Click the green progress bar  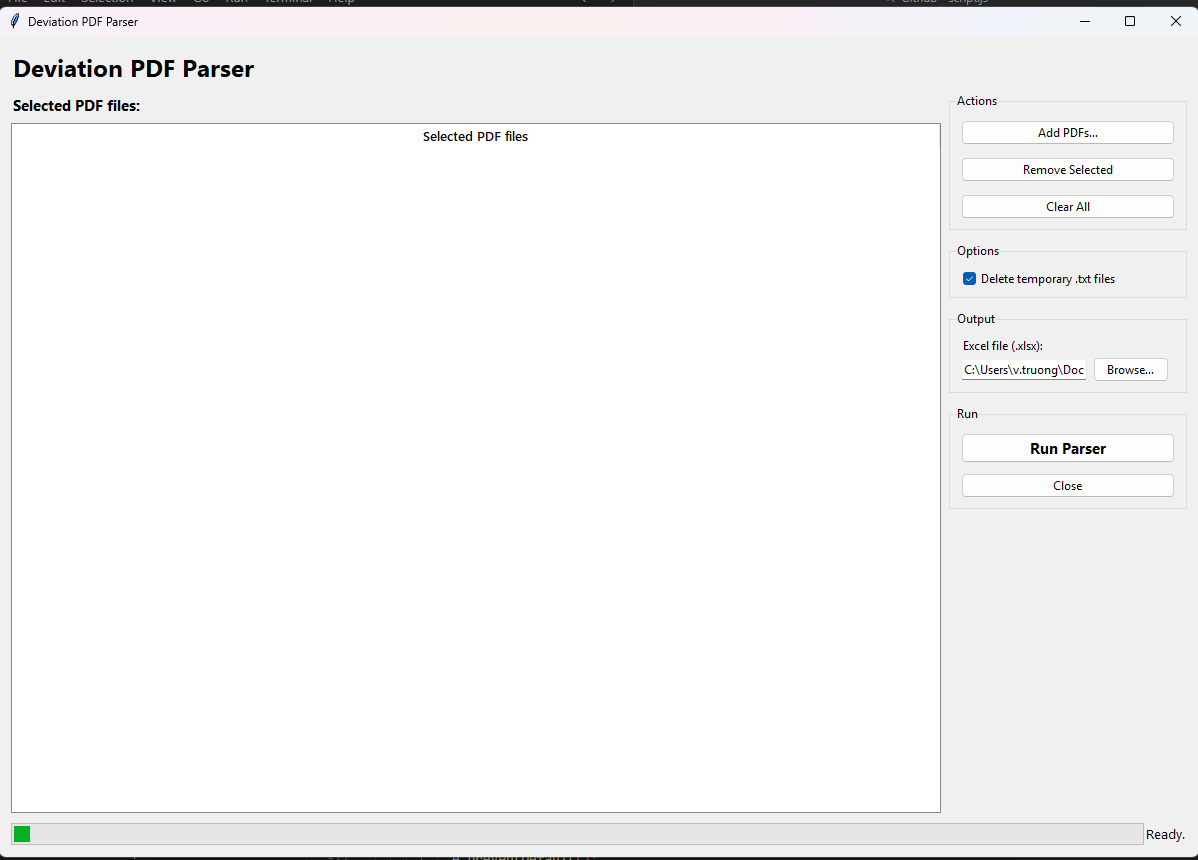[x=577, y=834]
